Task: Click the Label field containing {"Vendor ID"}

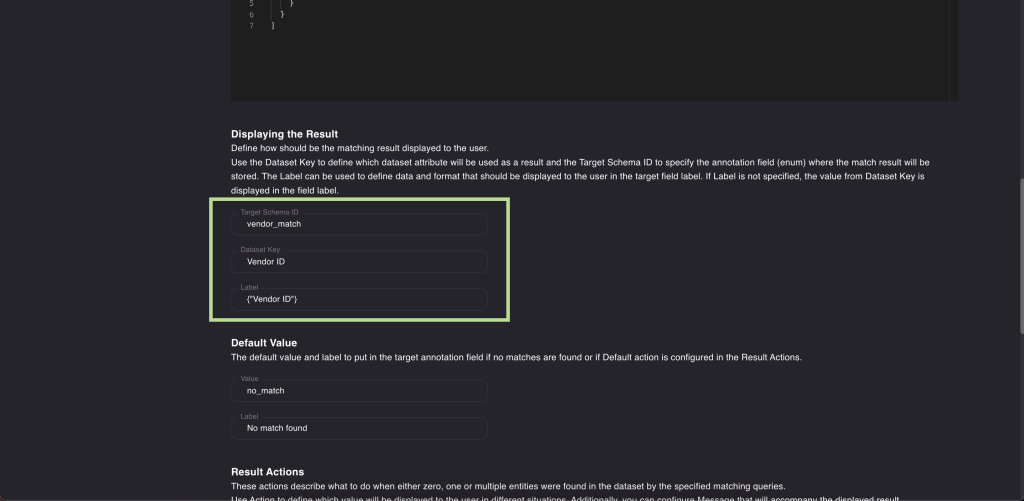Action: (x=359, y=299)
